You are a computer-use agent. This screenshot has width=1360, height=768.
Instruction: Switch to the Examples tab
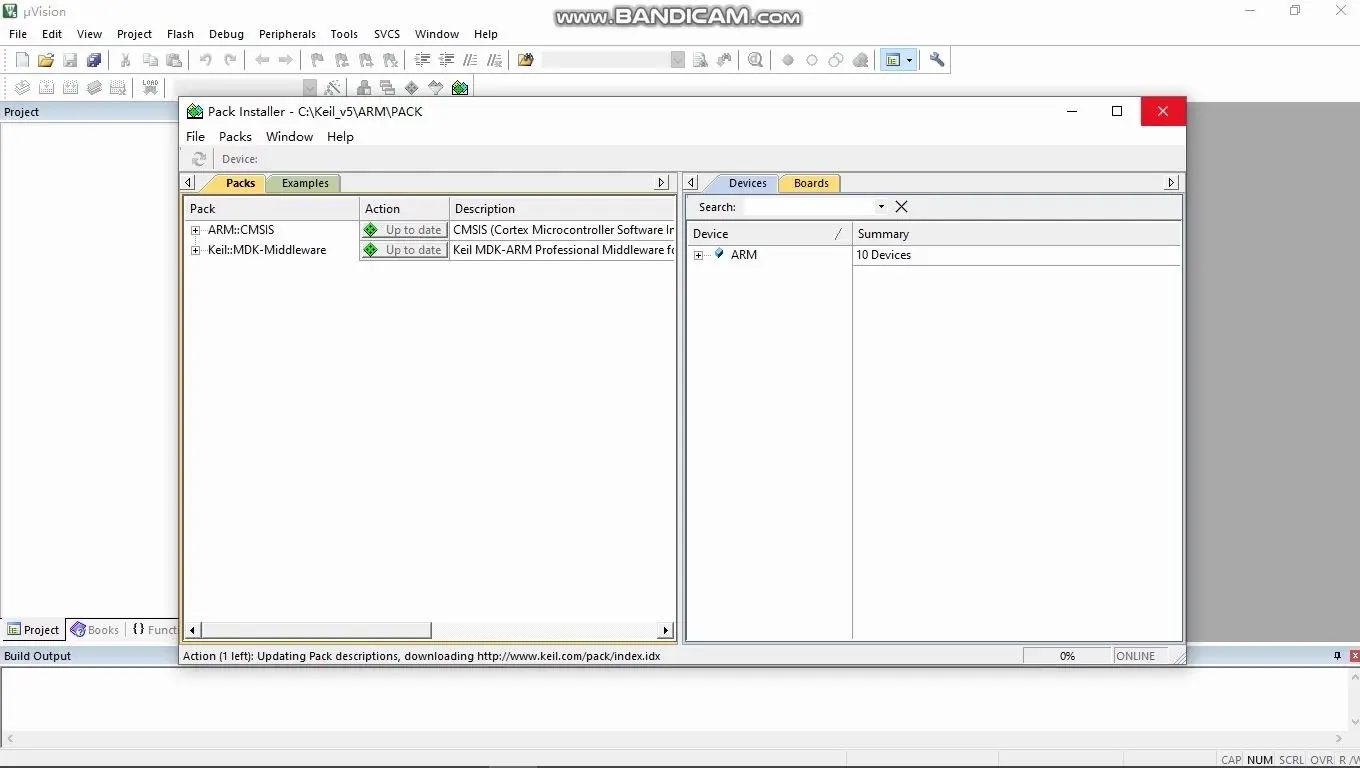pos(305,183)
